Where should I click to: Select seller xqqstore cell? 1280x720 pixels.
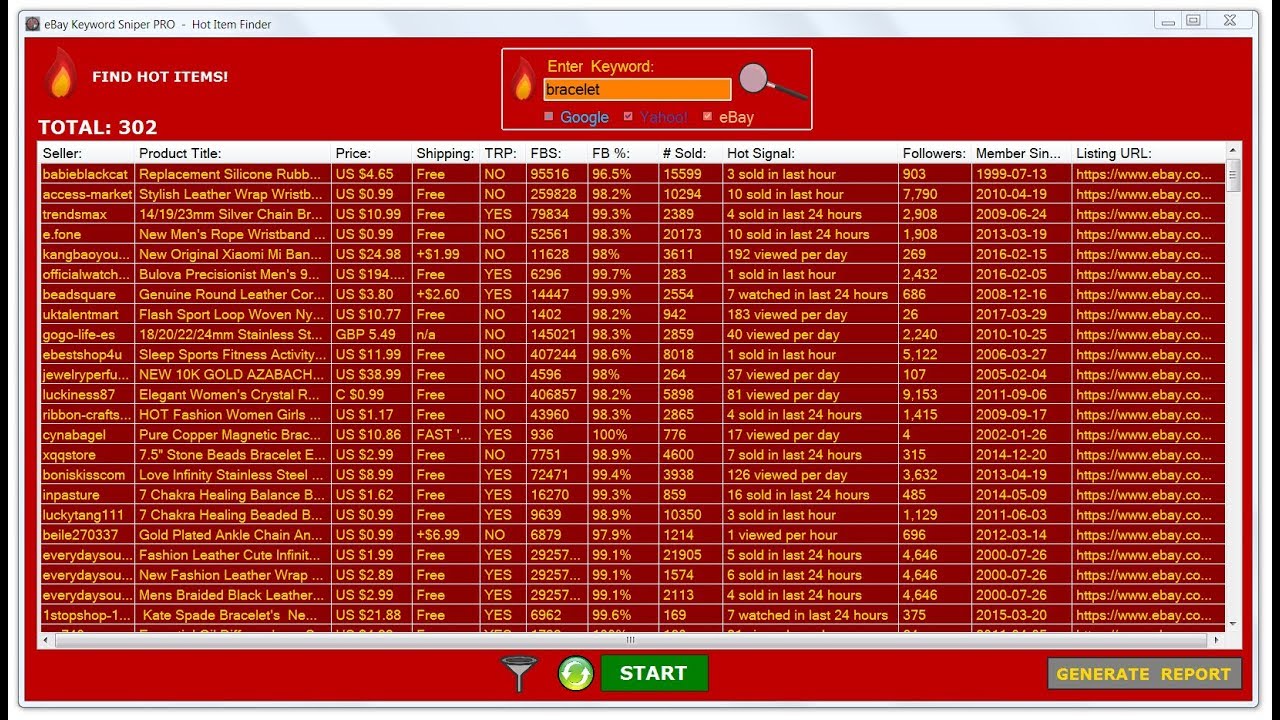pyautogui.click(x=87, y=454)
